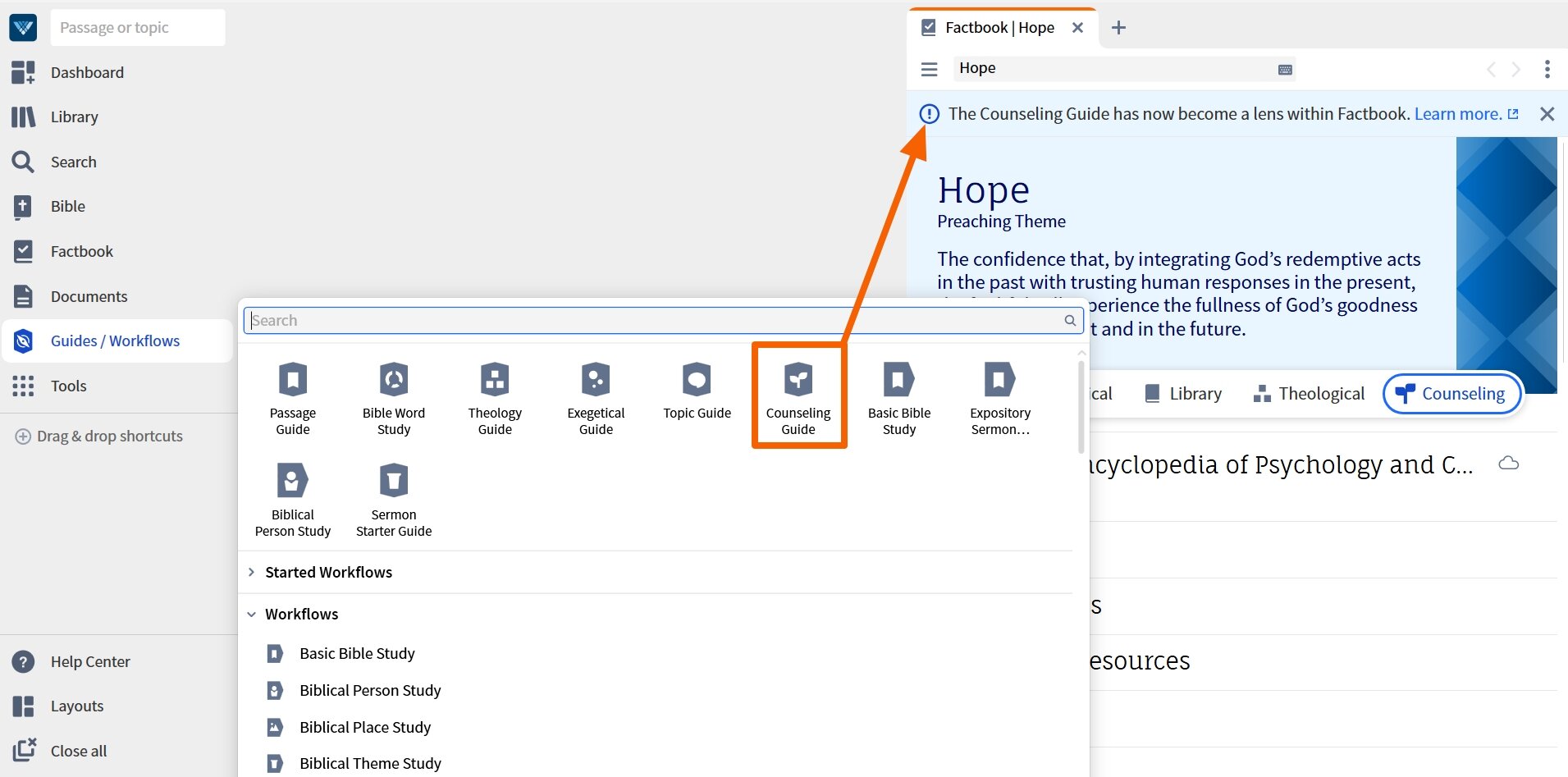Go forward in Factbook history
Screen dimensions: 1568x777
click(1516, 69)
